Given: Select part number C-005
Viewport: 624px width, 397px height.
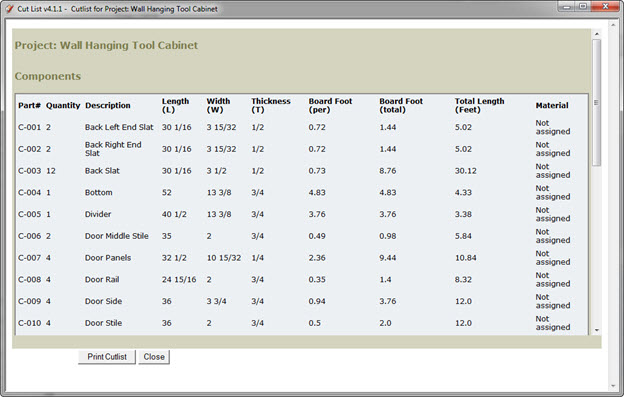Looking at the screenshot, I should 29,214.
